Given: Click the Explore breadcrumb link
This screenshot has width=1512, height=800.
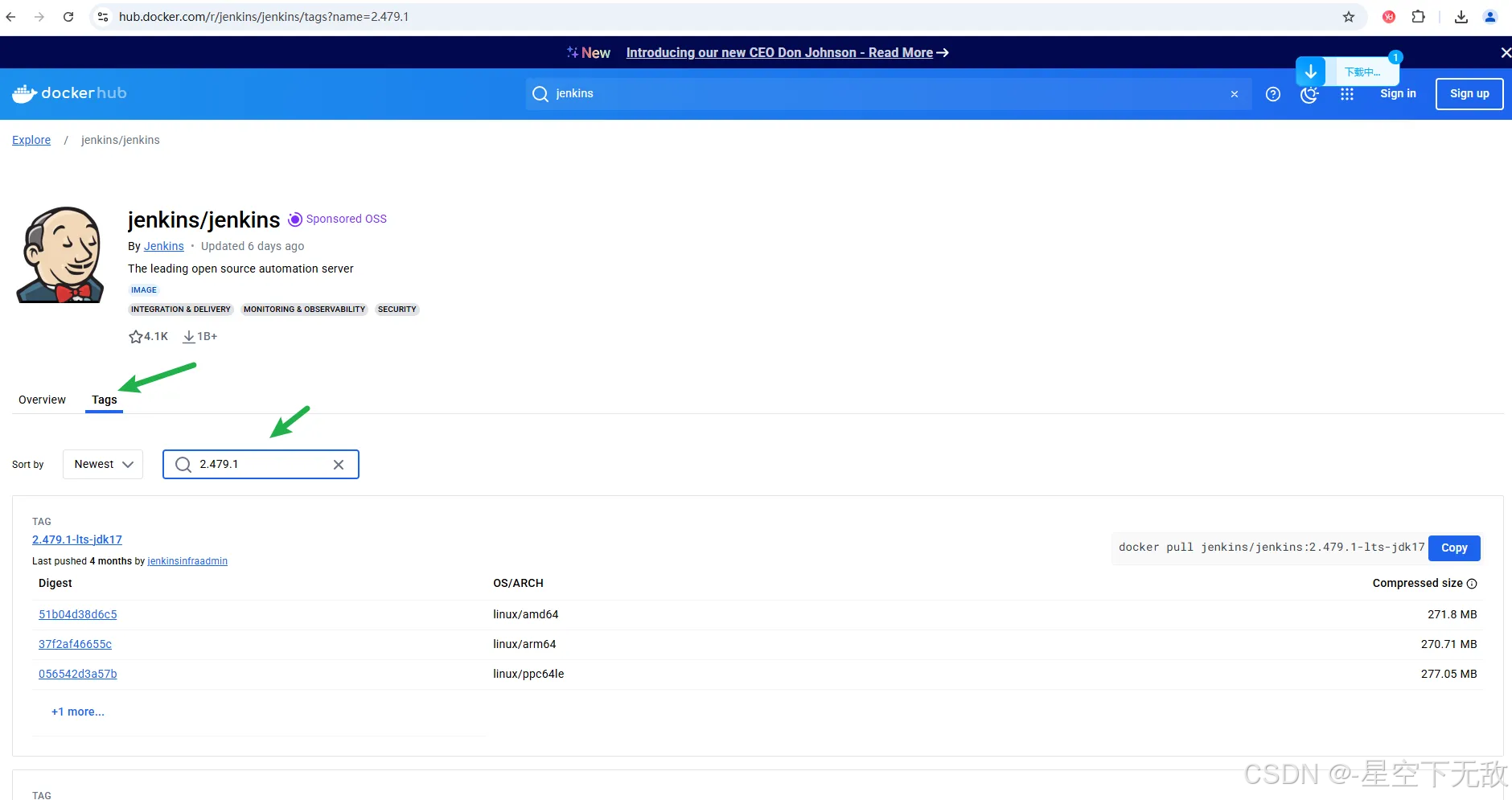Looking at the screenshot, I should [31, 140].
